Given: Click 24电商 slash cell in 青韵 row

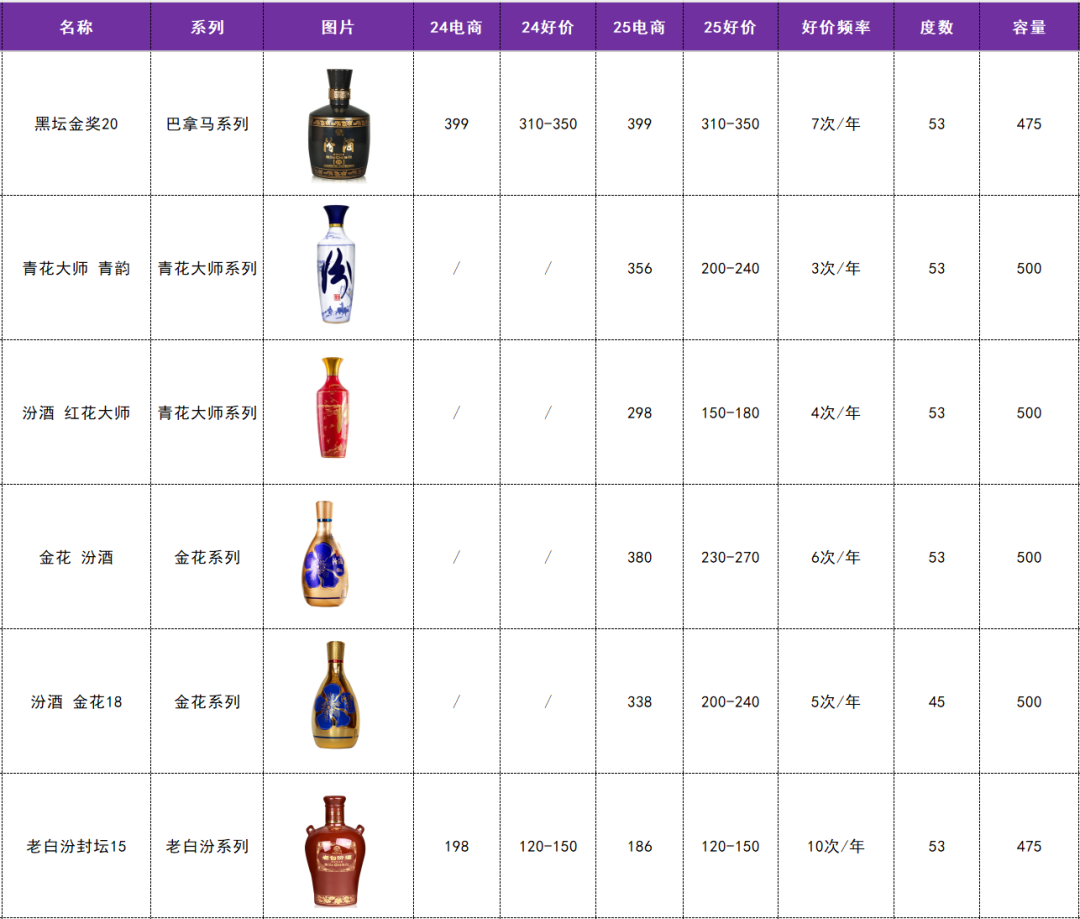Looking at the screenshot, I should tap(456, 269).
